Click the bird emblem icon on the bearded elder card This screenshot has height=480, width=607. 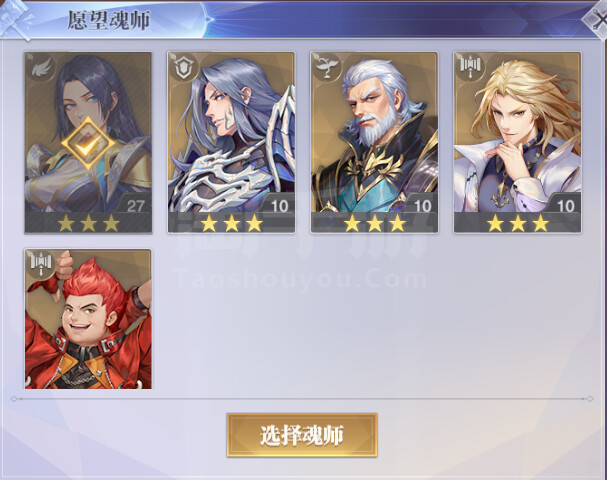click(x=327, y=69)
